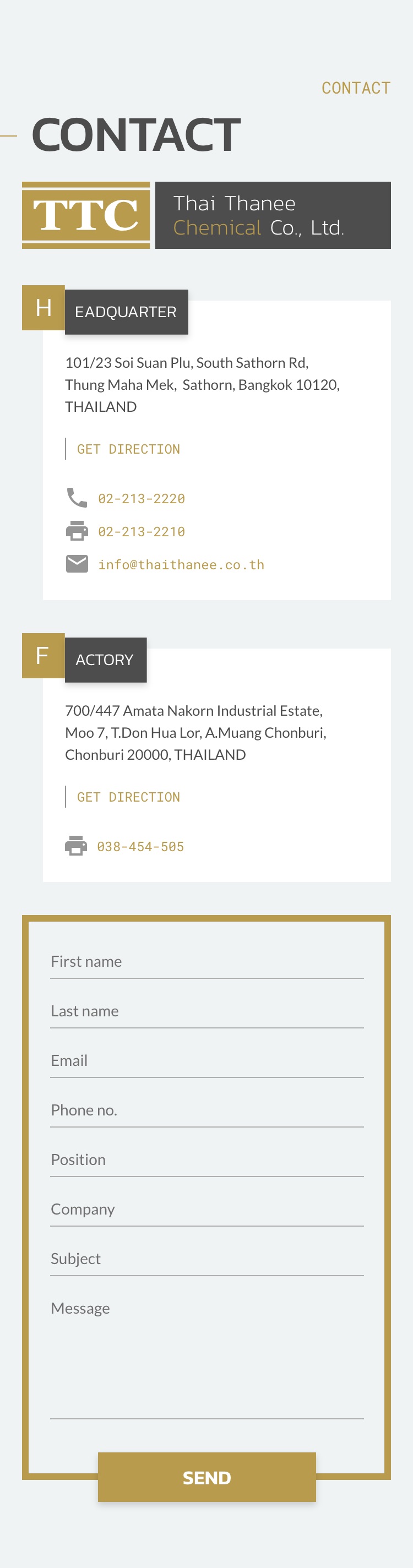This screenshot has height=1568, width=413.
Task: Focus the First name field
Action: coord(207,962)
